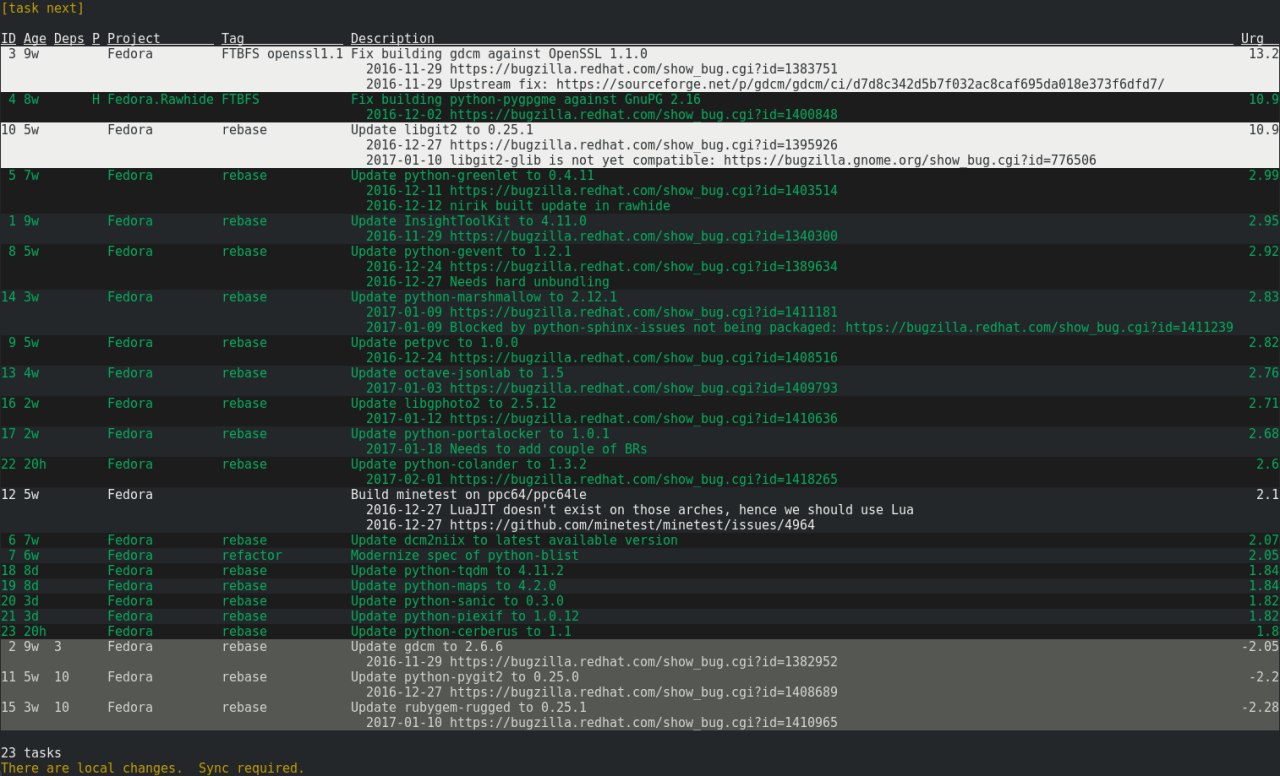Select "Update python-pygit2 to 0.25.0"
The image size is (1280, 776).
point(465,677)
